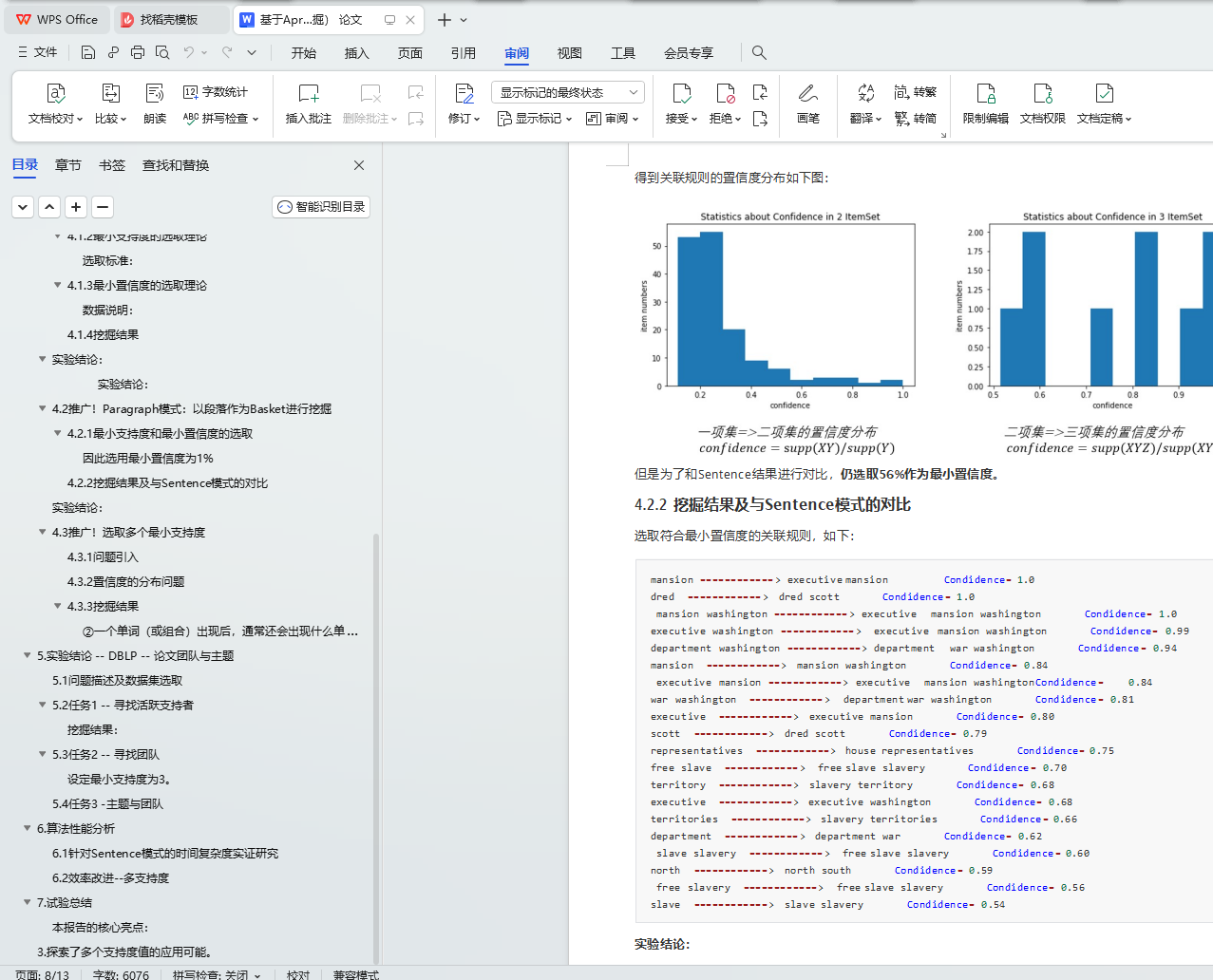Collapse the 6.算法性能分析 outline node
Screen dimensions: 1213x980
click(28, 828)
